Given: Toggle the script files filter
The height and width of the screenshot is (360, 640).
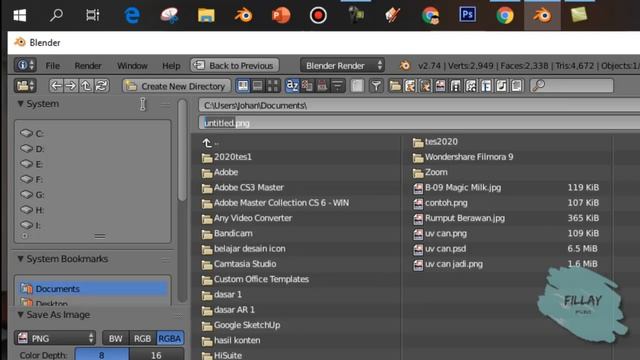Looking at the screenshot, I should click(x=471, y=86).
